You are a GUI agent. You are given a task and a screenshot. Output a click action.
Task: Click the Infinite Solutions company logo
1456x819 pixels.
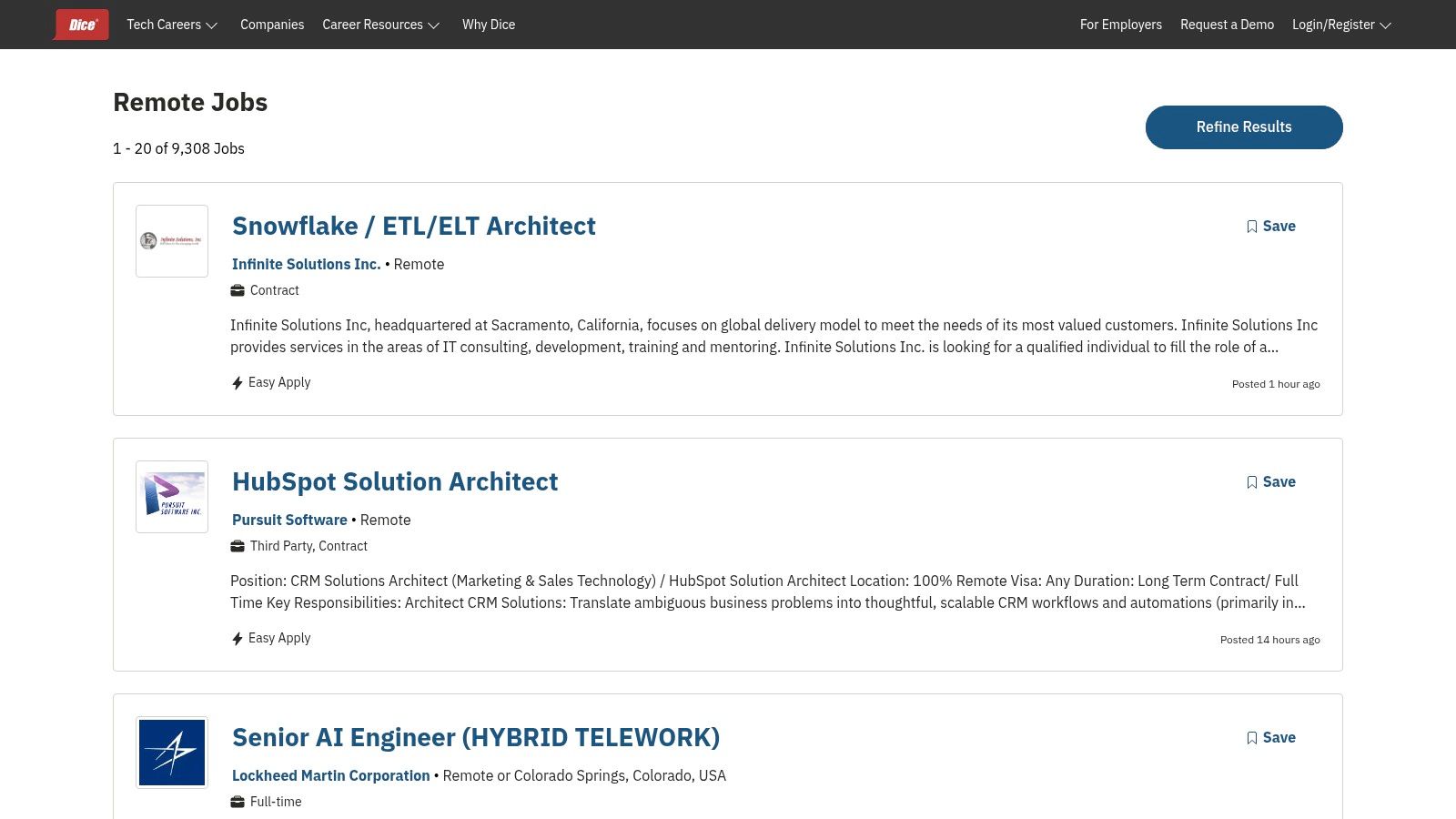[172, 241]
